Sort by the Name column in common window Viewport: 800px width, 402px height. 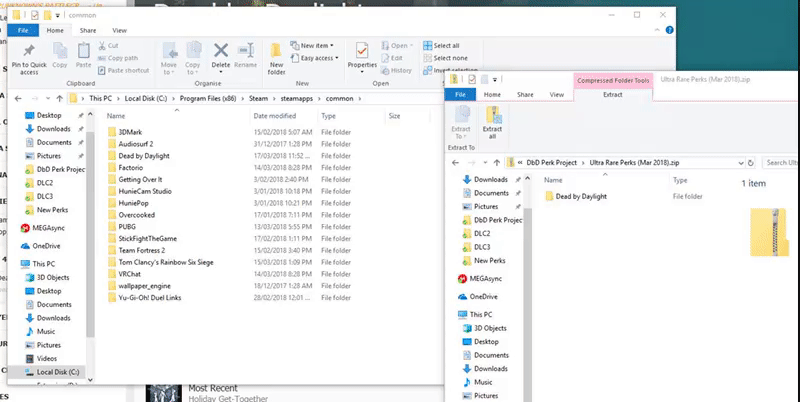pos(116,116)
